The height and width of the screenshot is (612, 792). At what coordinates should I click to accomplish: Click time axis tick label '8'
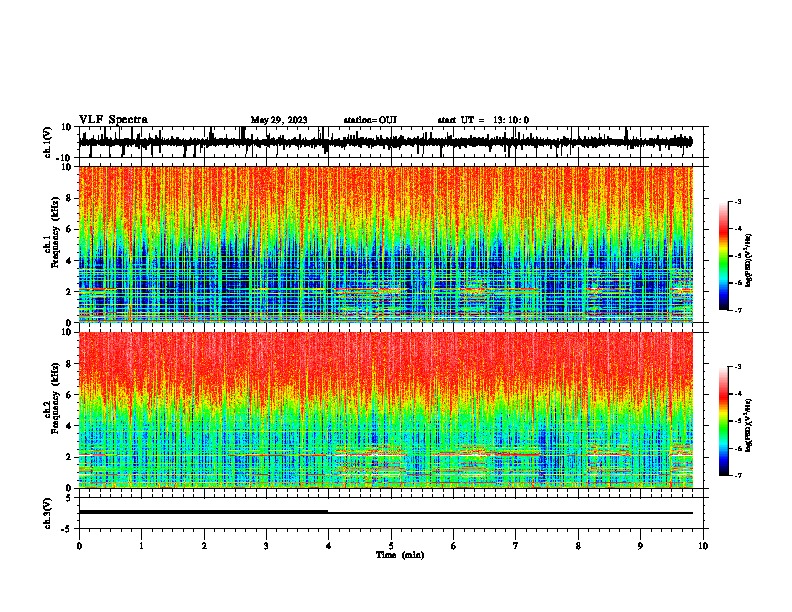click(x=578, y=546)
